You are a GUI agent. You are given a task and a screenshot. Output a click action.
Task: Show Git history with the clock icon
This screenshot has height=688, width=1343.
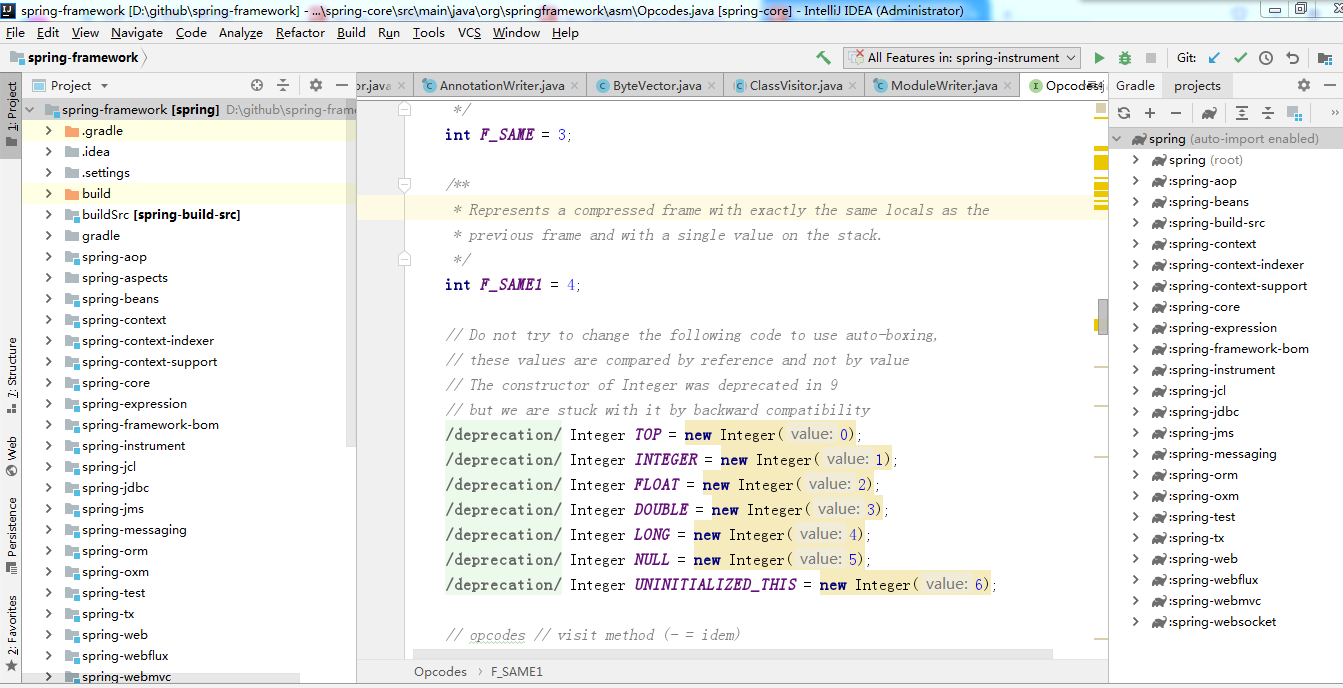point(1266,58)
